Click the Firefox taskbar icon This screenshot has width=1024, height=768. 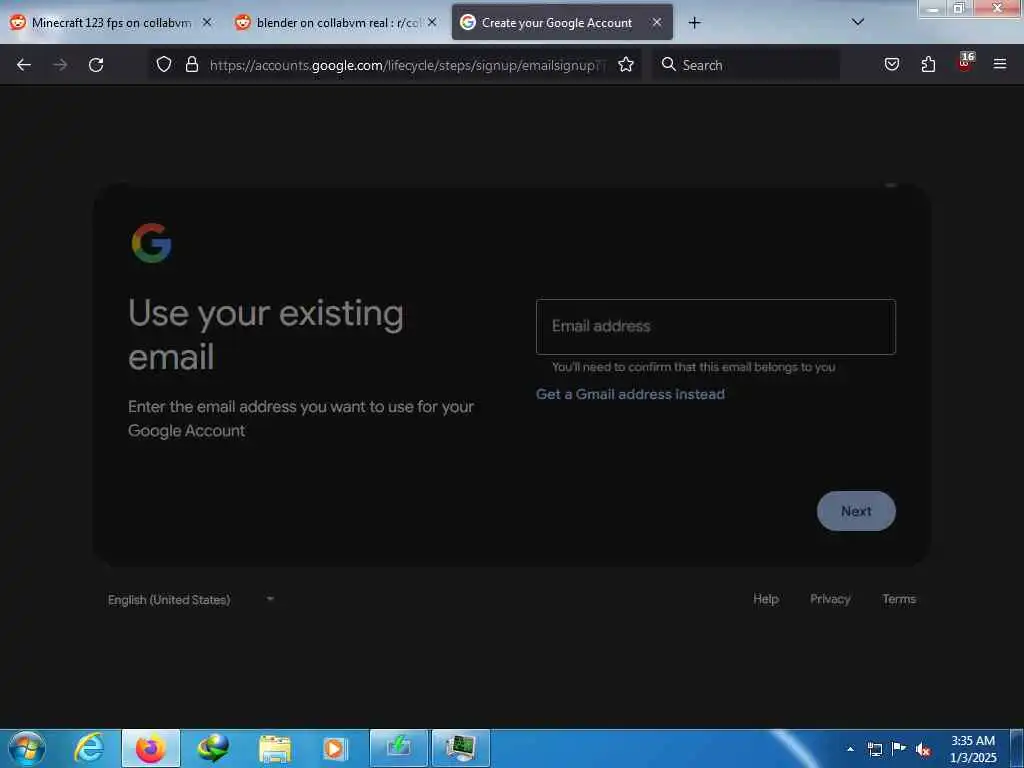click(151, 748)
